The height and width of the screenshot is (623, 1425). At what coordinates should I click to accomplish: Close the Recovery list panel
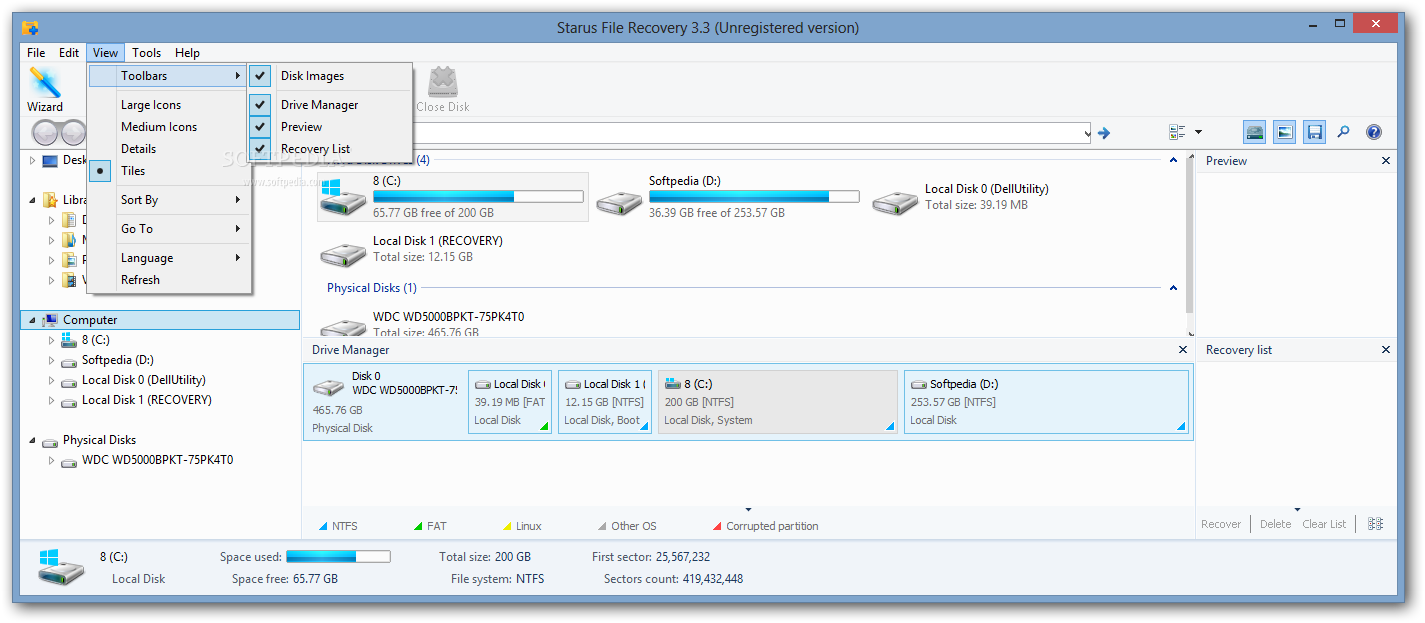point(1386,350)
